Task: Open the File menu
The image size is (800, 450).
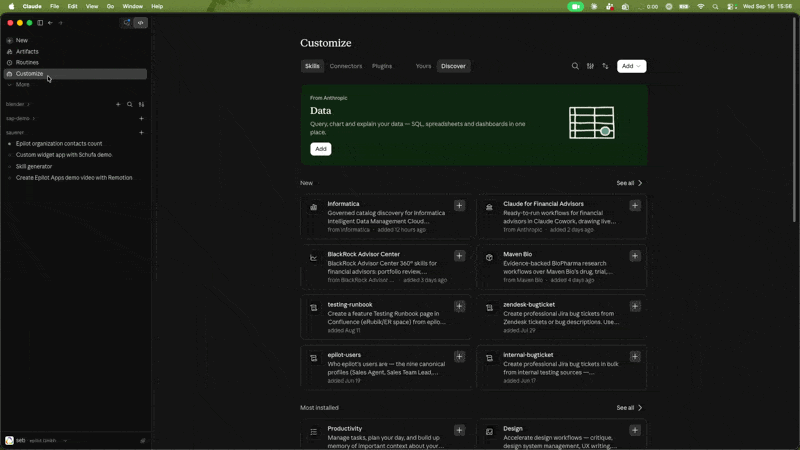Action: [x=54, y=7]
